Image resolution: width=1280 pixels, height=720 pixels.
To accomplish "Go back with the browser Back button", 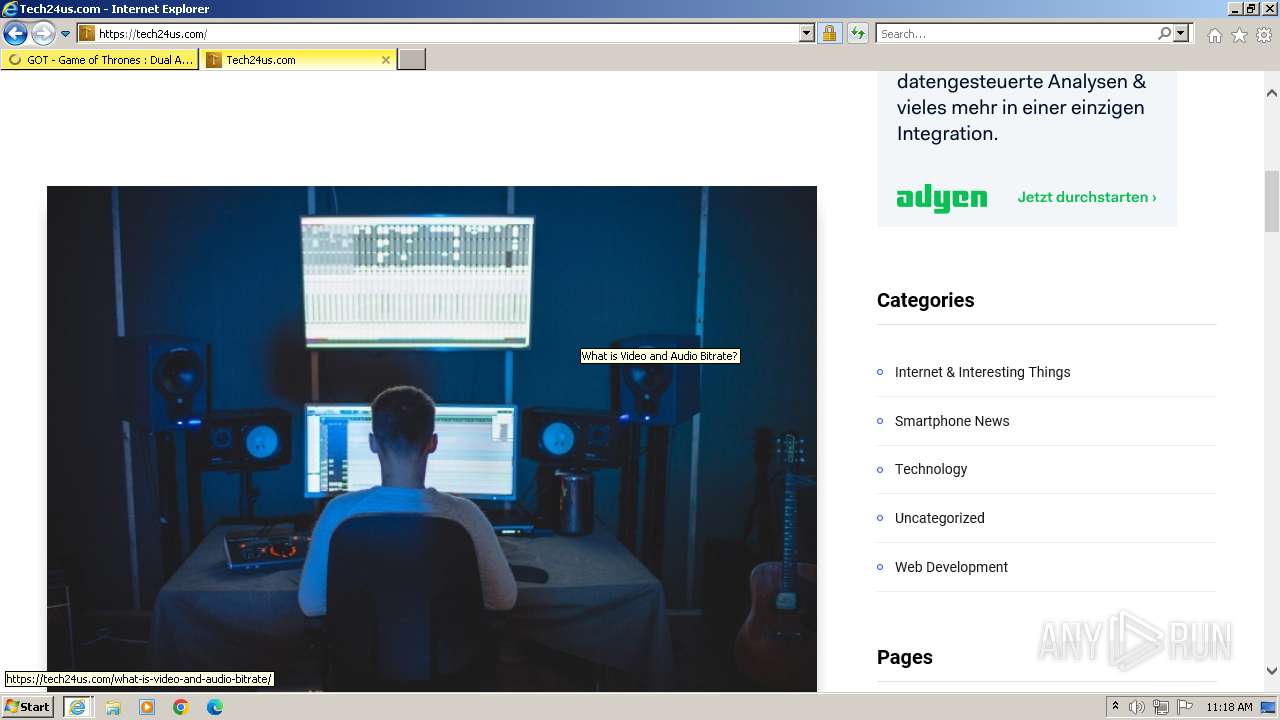I will [15, 33].
